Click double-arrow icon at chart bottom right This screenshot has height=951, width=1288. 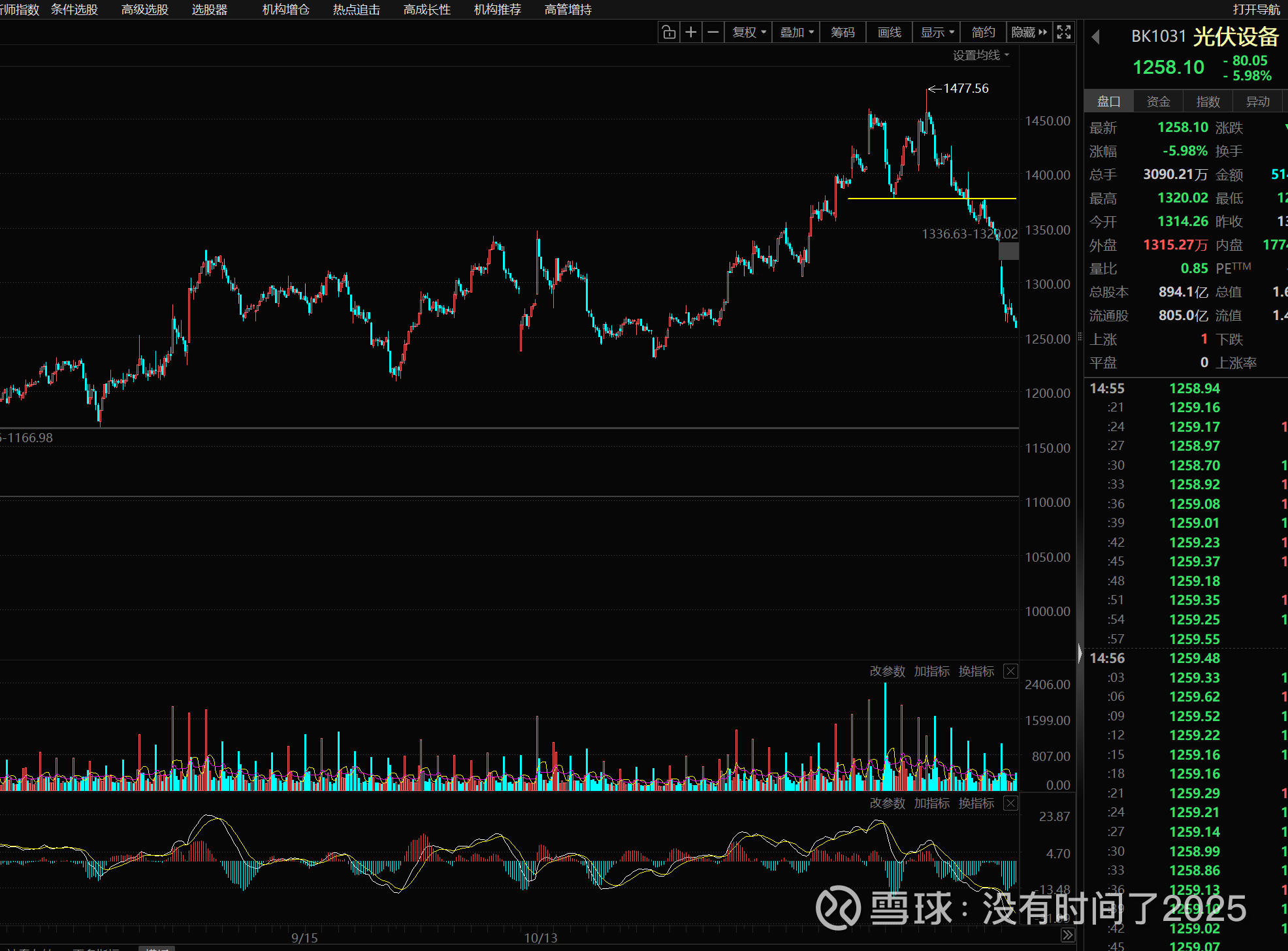[1068, 935]
